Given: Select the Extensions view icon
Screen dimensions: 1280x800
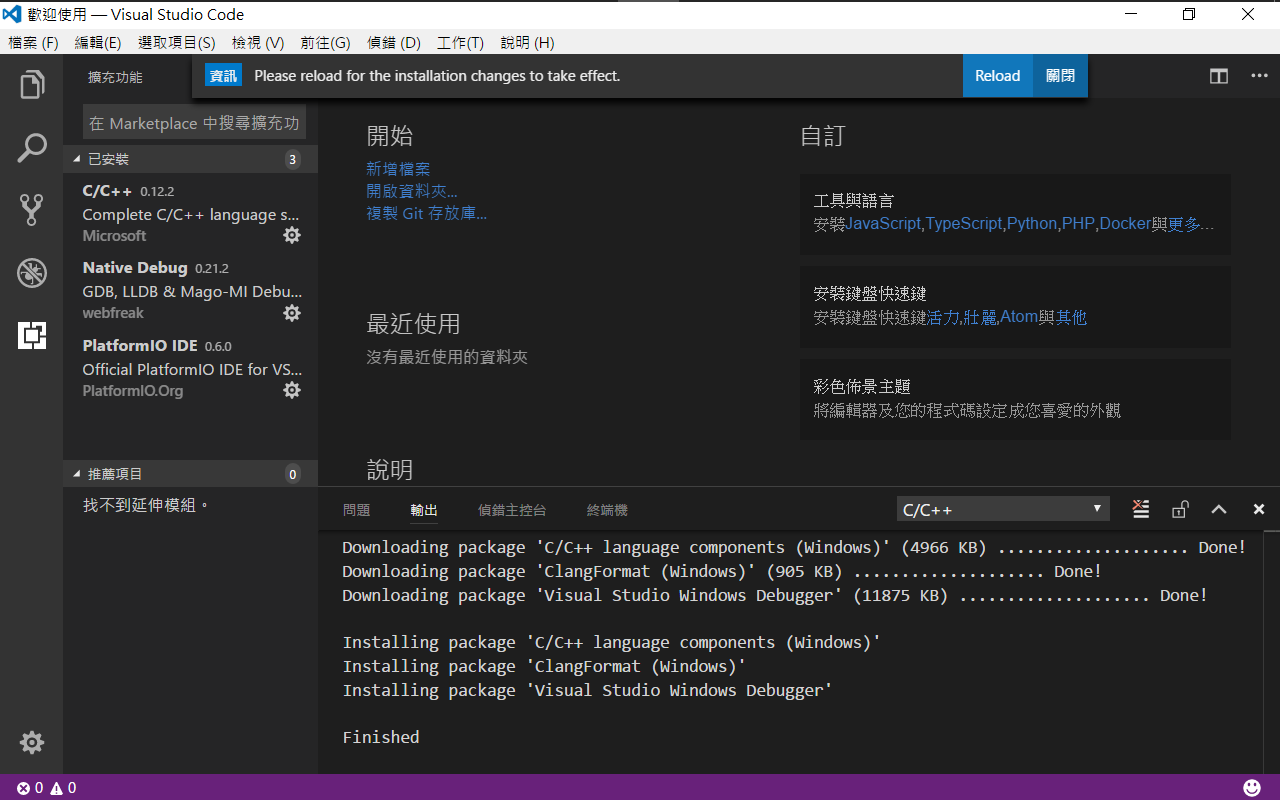Looking at the screenshot, I should 31,335.
